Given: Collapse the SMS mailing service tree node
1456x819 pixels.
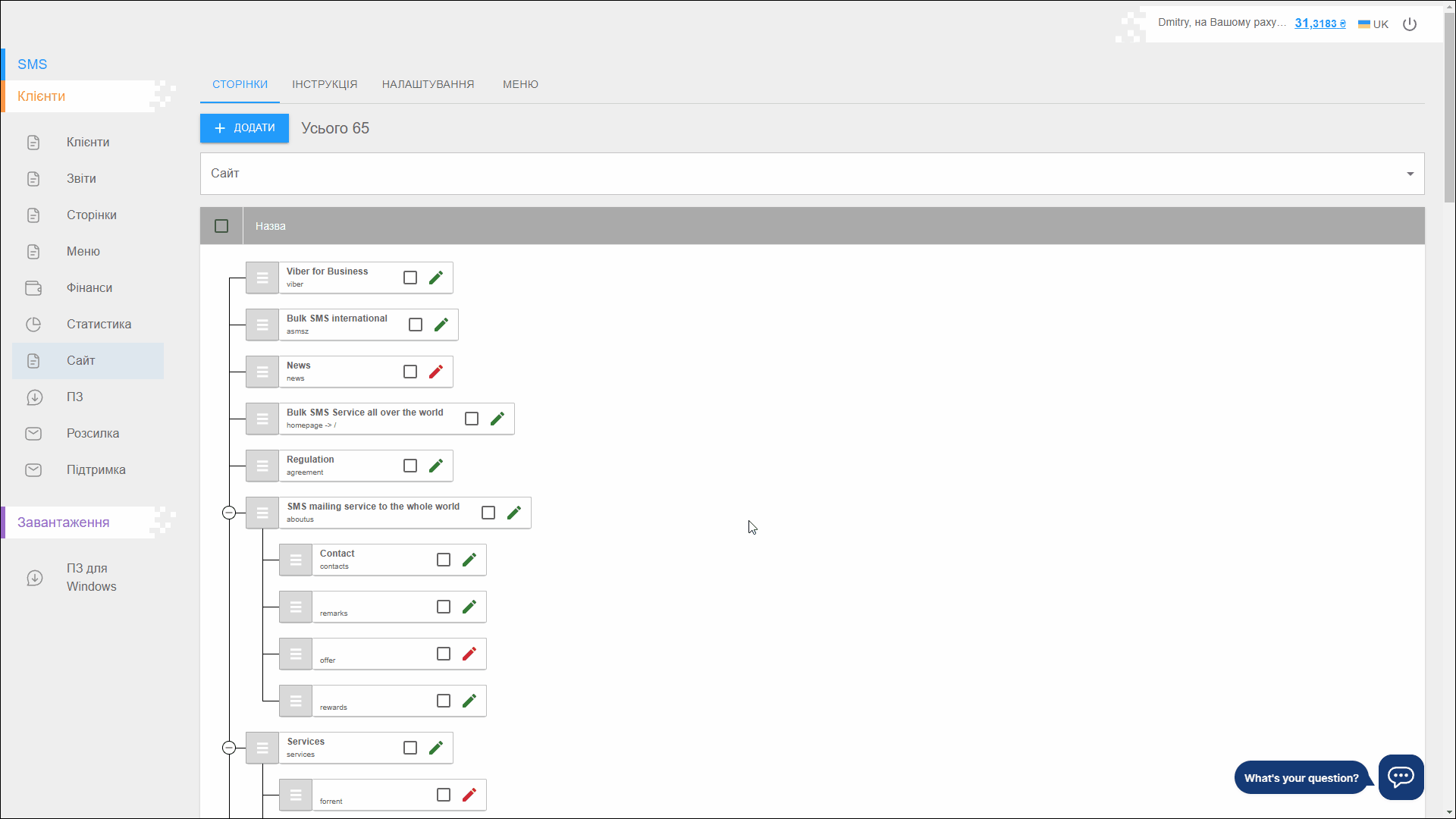Looking at the screenshot, I should (229, 513).
